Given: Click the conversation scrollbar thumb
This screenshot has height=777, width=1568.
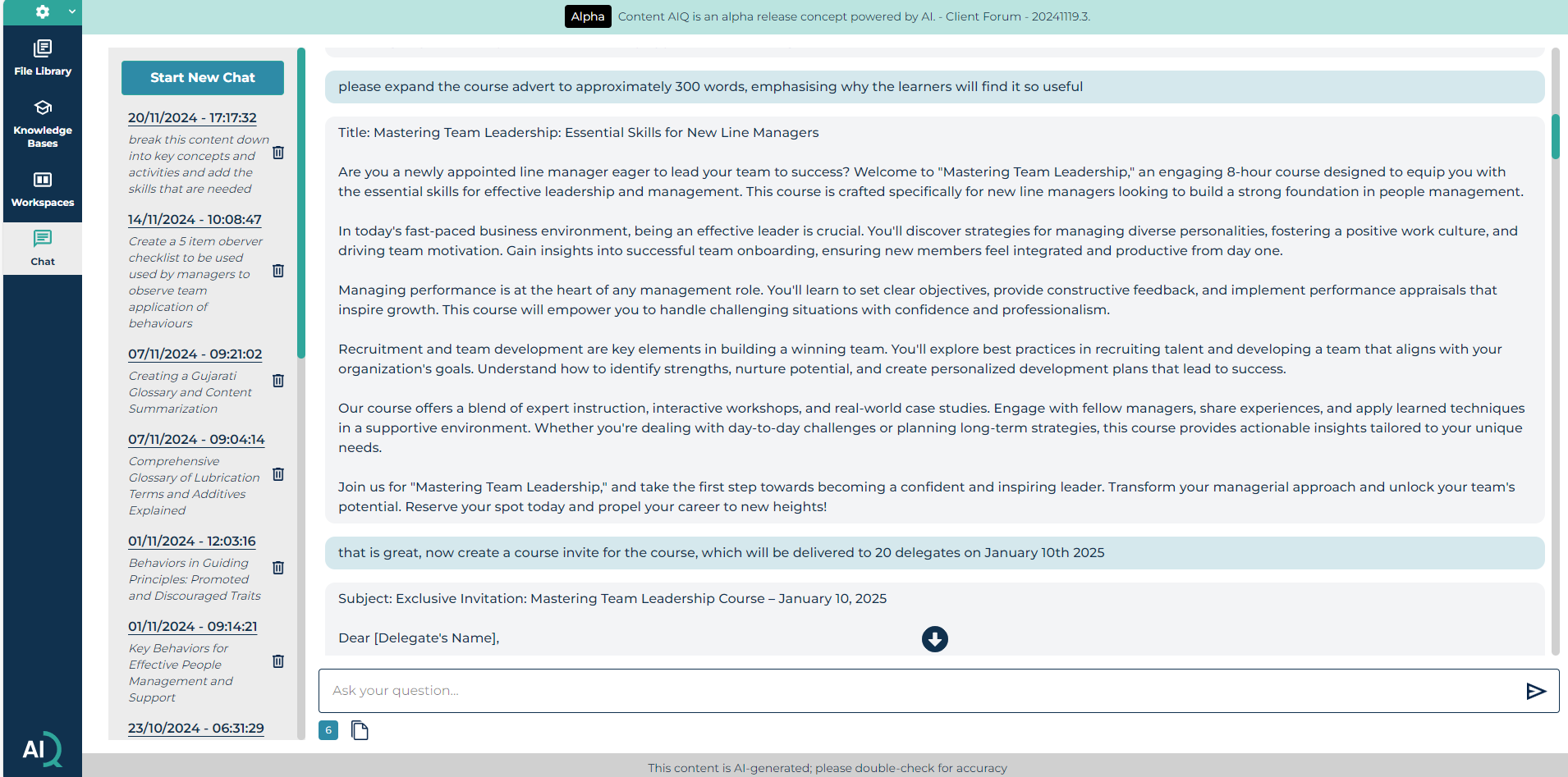Looking at the screenshot, I should pyautogui.click(x=1555, y=136).
